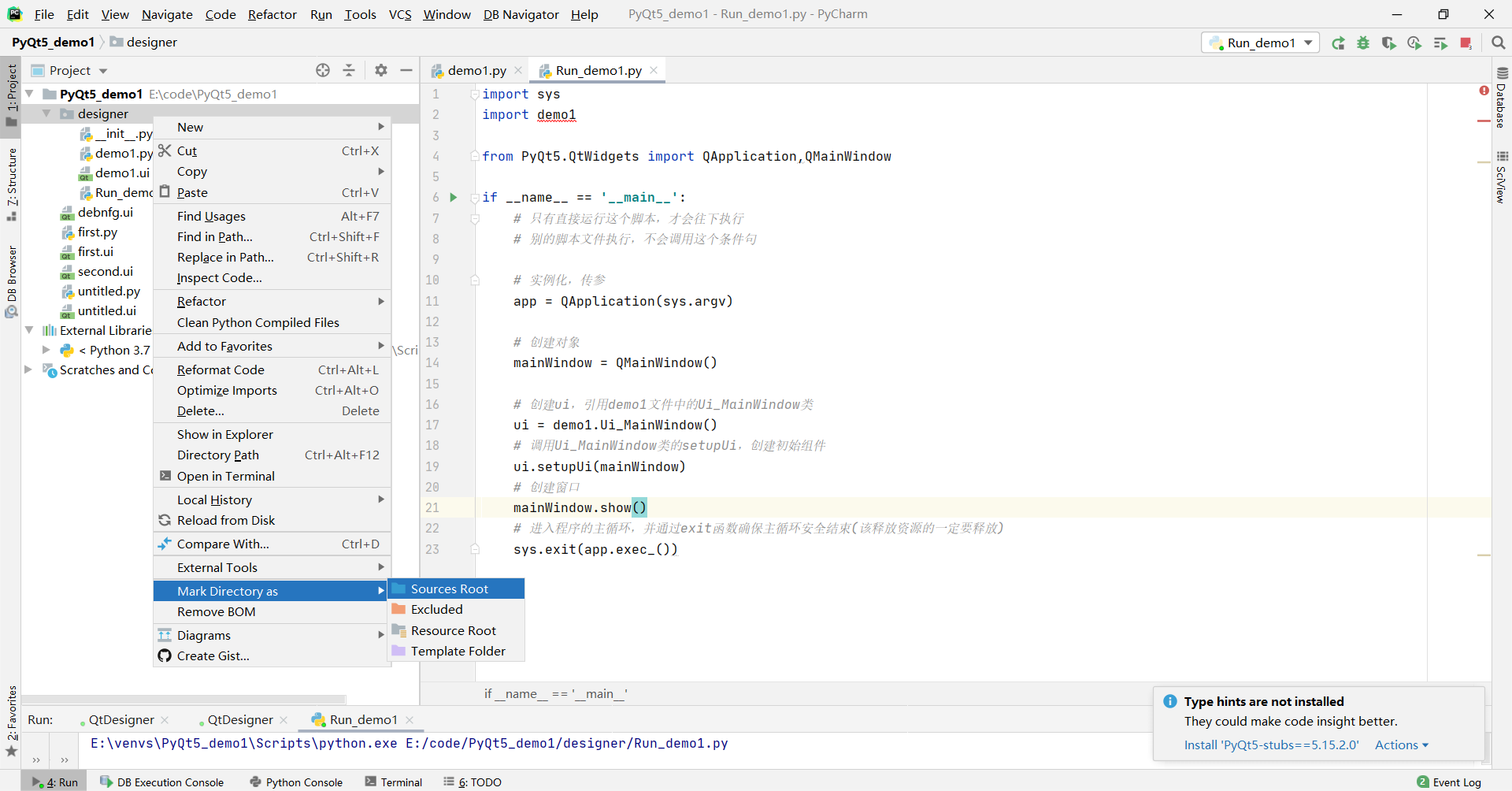
Task: Select the debnfg.ui file
Action: [105, 212]
